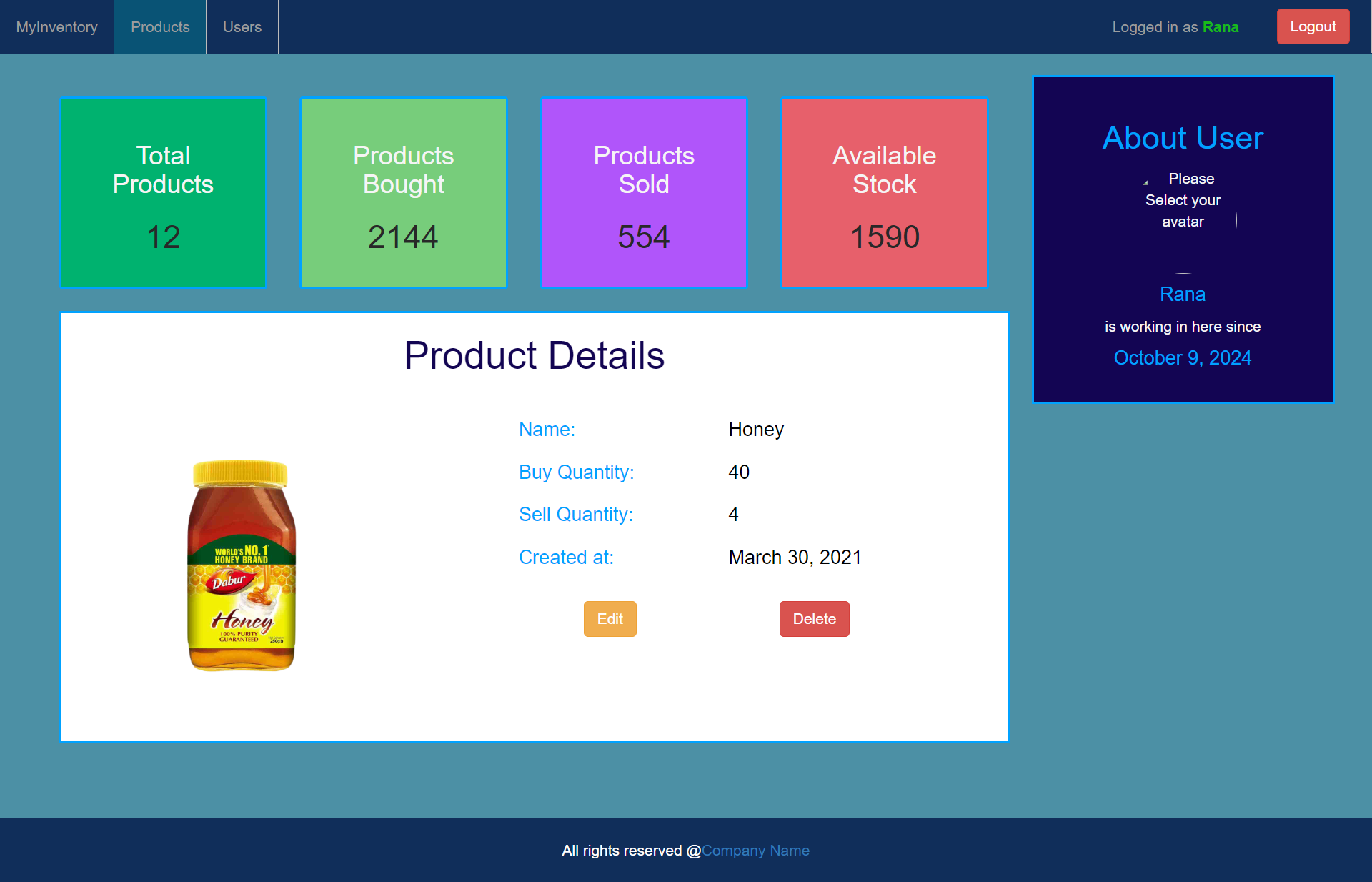This screenshot has height=882, width=1372.
Task: Click the October 9, 2024 date
Action: click(1183, 357)
